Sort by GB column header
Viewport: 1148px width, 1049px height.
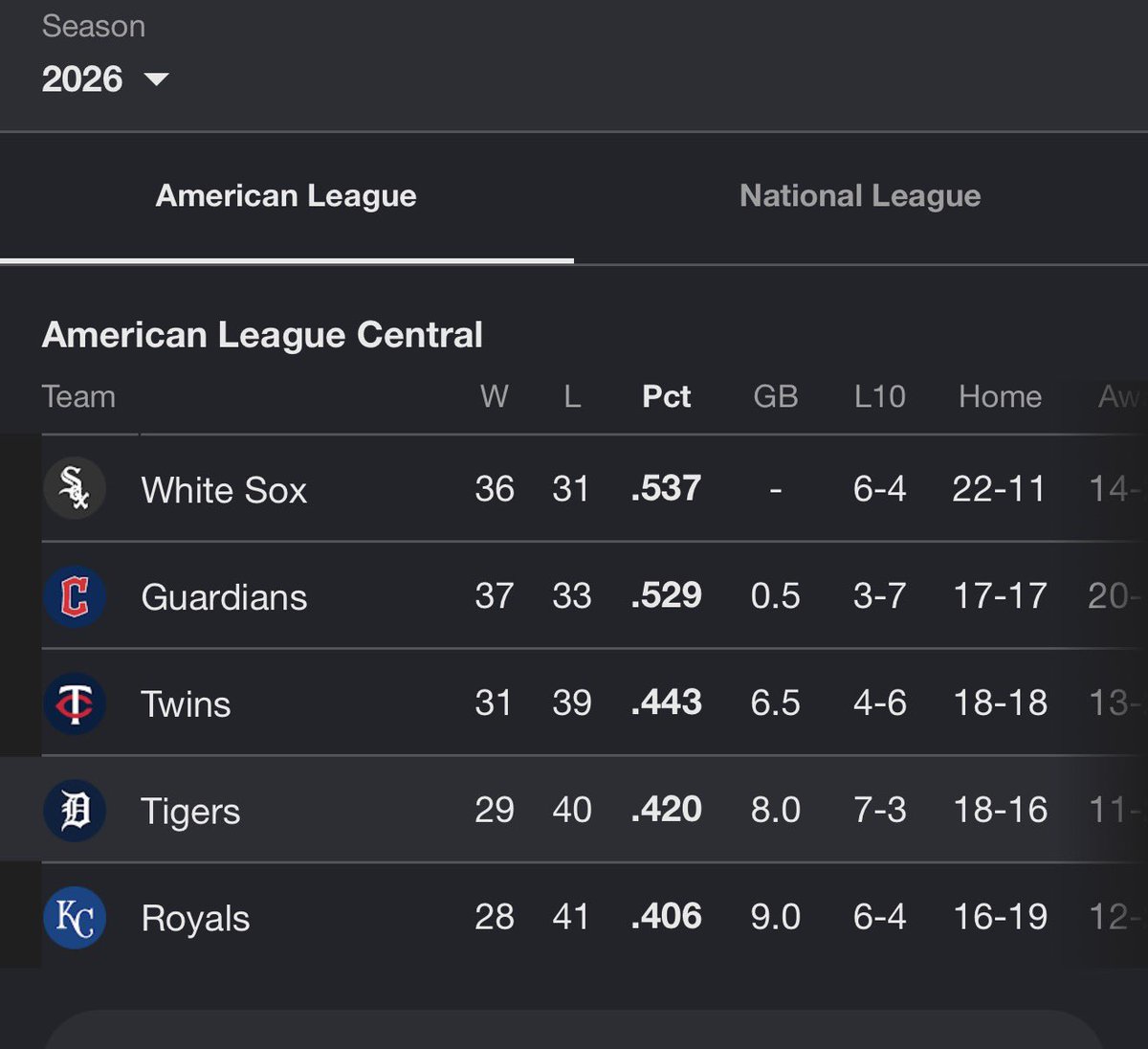pos(775,396)
